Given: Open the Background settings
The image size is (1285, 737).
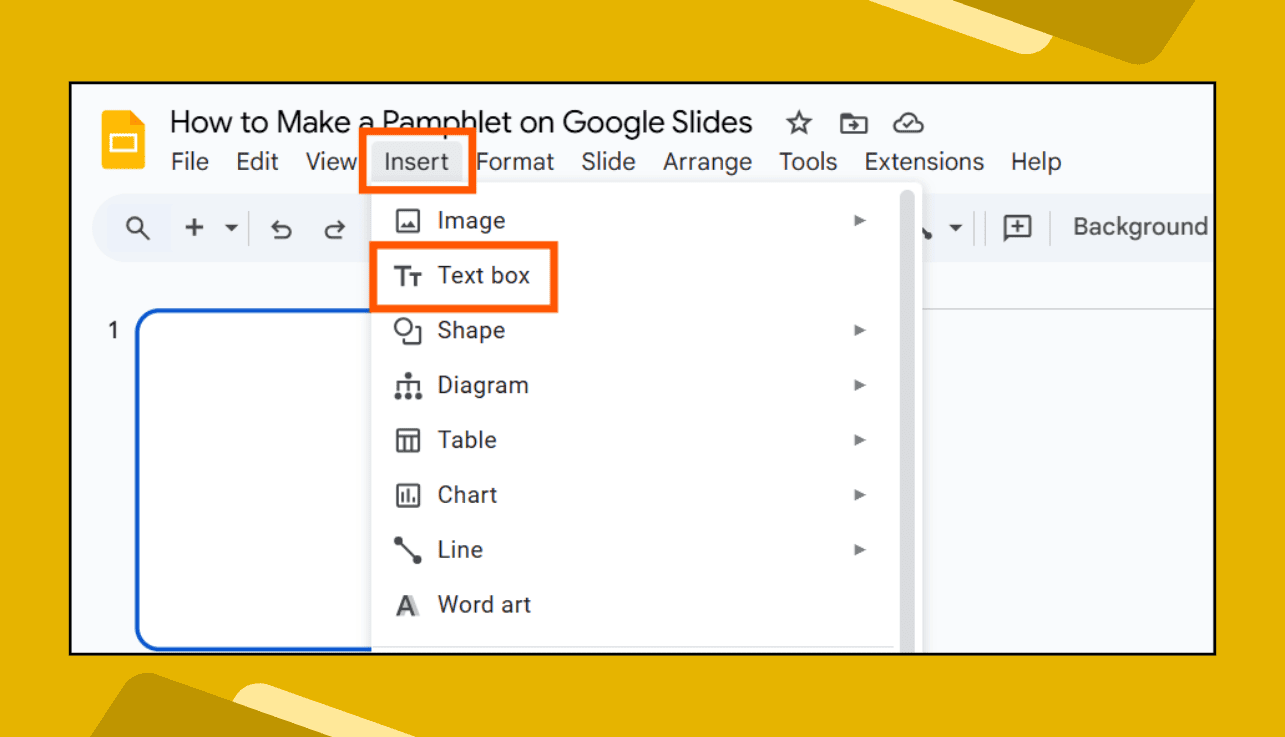Looking at the screenshot, I should click(1139, 226).
